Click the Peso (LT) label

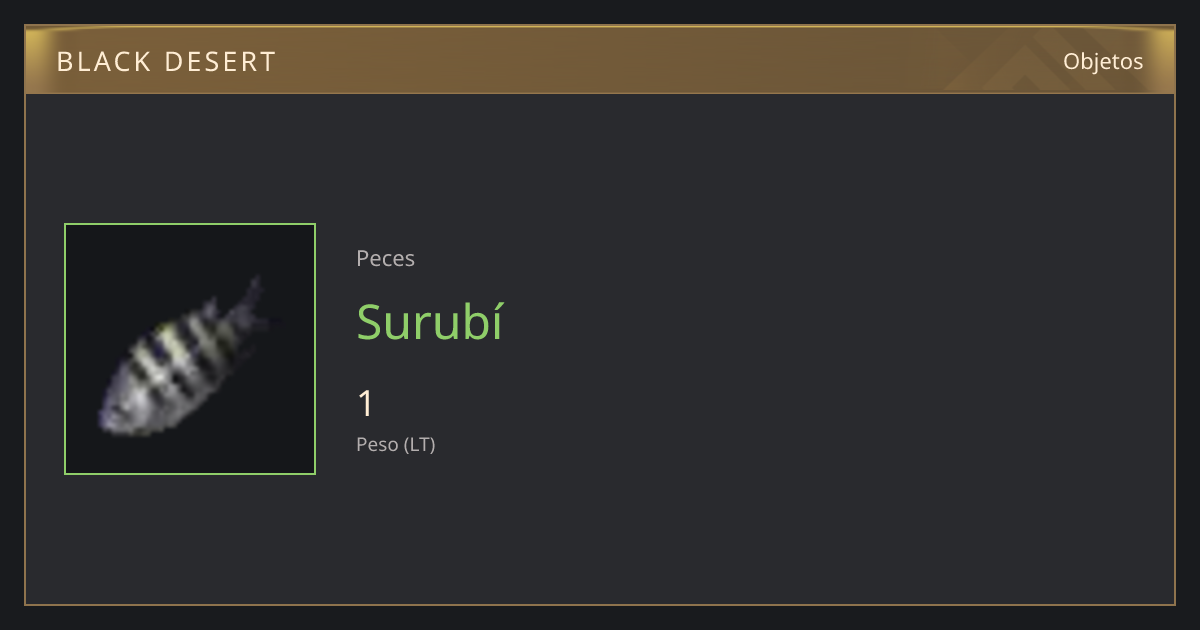tap(396, 444)
